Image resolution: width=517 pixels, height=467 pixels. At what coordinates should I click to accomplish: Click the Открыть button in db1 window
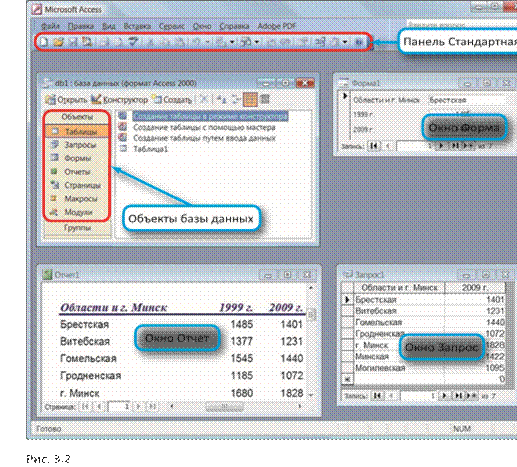click(66, 99)
